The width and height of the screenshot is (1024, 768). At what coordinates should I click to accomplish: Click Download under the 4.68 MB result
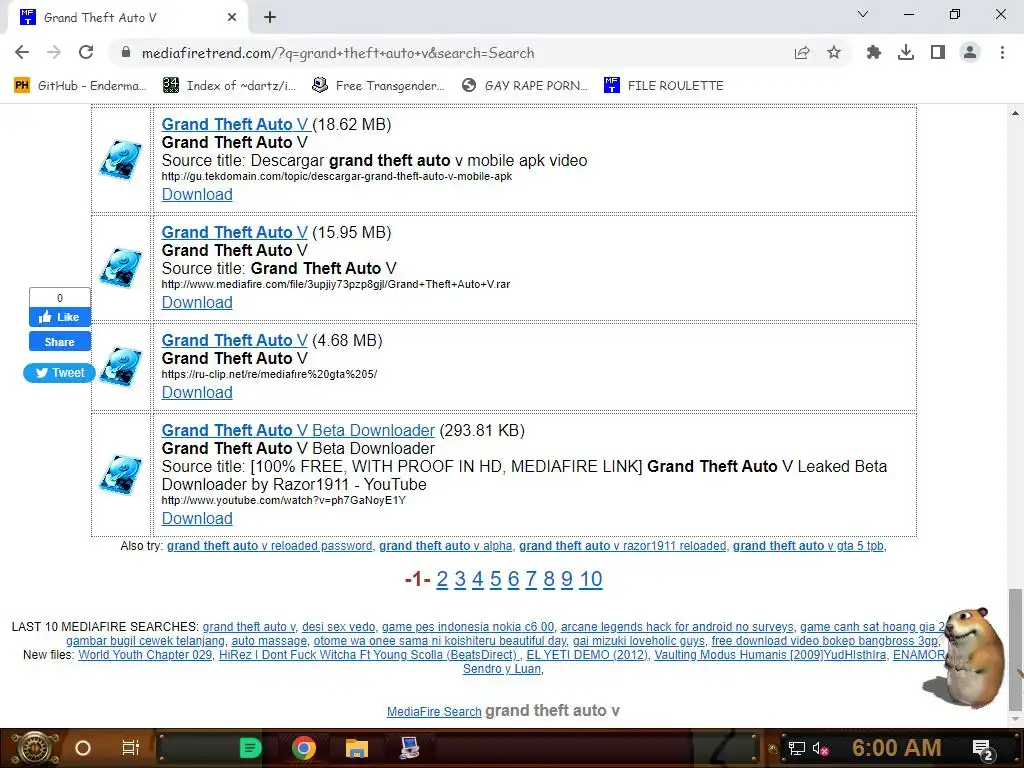pos(197,392)
